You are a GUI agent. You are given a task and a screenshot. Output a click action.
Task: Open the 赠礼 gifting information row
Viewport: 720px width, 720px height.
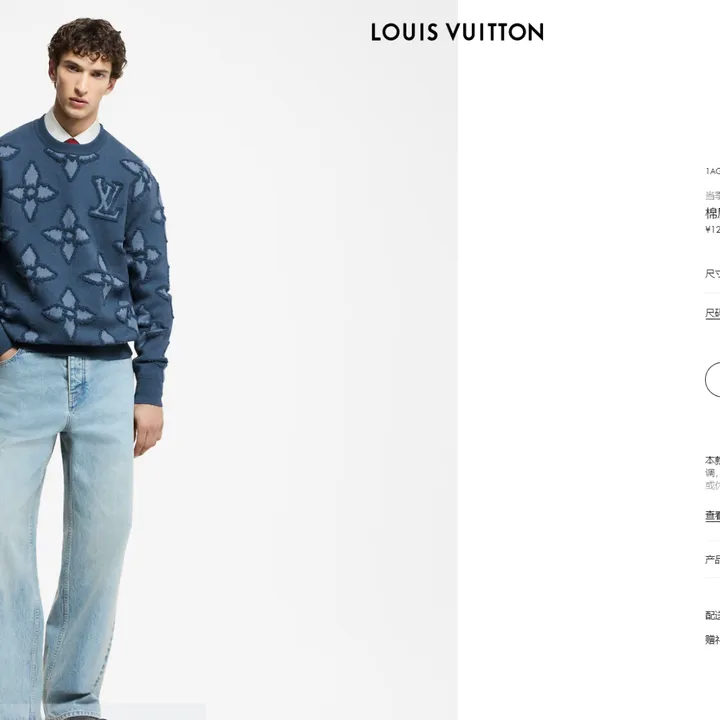[713, 639]
